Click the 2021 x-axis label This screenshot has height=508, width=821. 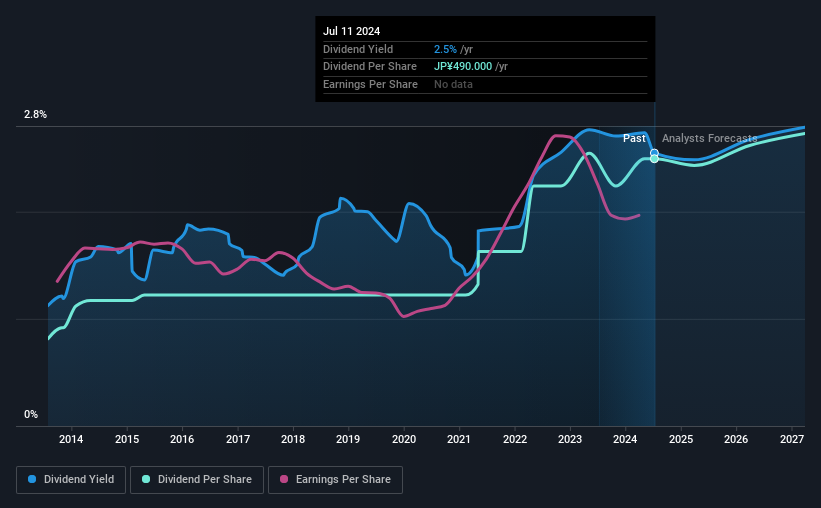click(459, 439)
